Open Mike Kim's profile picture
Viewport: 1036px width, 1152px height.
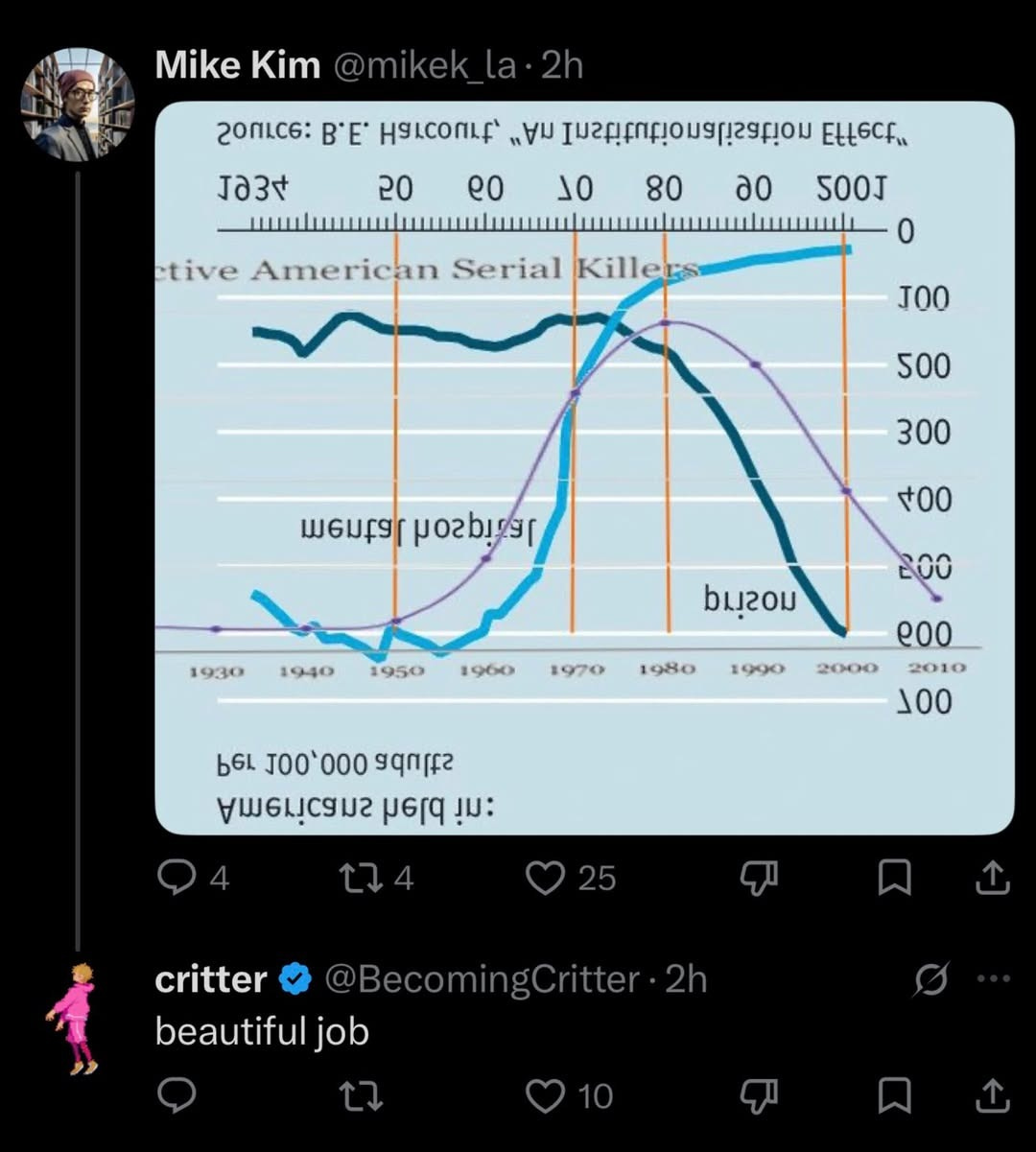(77, 104)
